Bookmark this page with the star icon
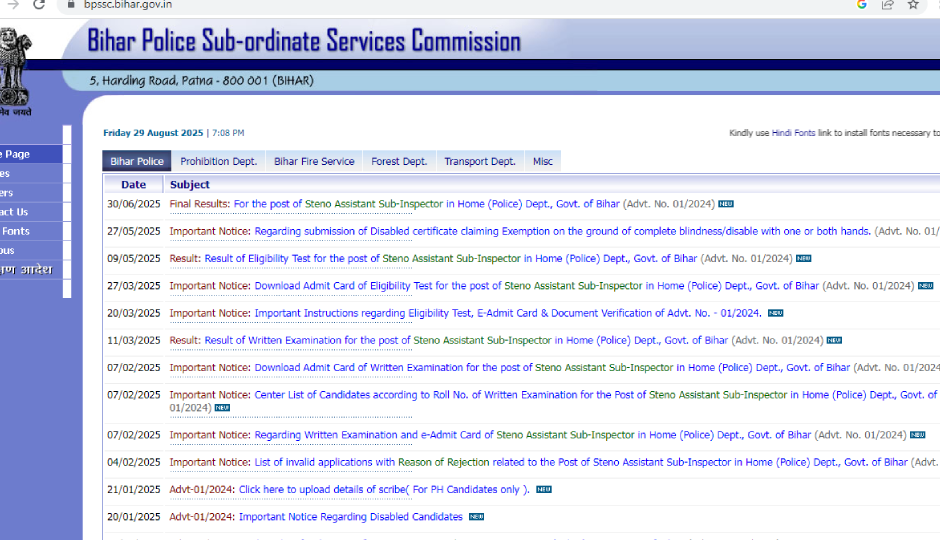Image resolution: width=940 pixels, height=540 pixels. click(x=912, y=5)
